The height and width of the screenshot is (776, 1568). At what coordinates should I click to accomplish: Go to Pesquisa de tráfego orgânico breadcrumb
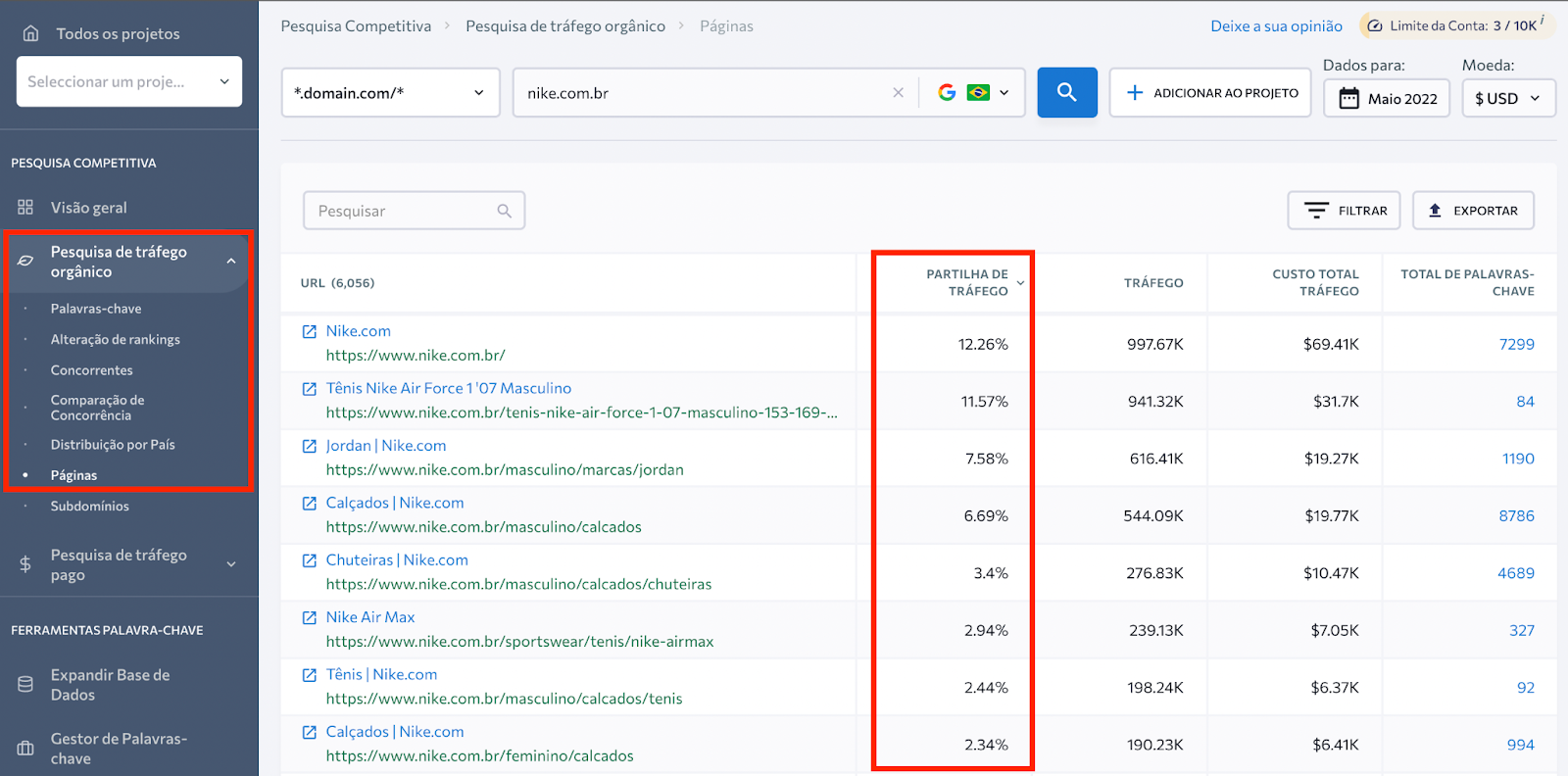click(x=565, y=26)
